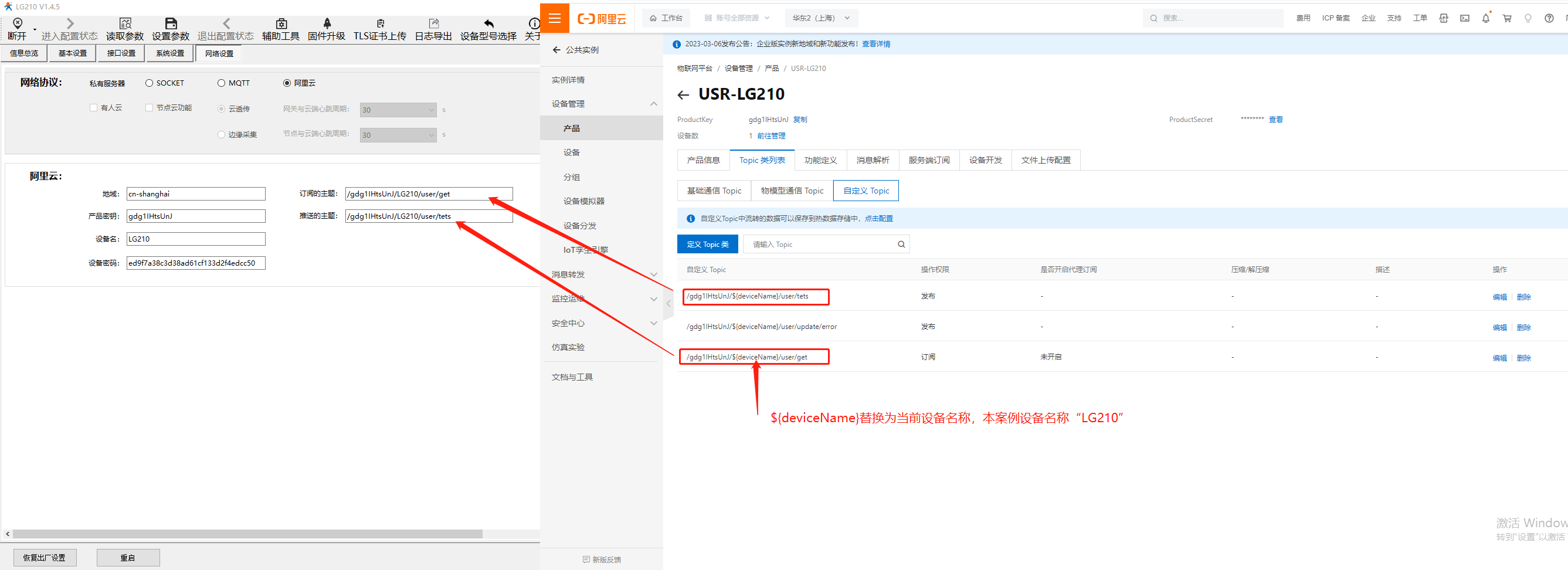Click 编辑 for the /user/tets topic row
The height and width of the screenshot is (570, 1568).
coord(1499,297)
